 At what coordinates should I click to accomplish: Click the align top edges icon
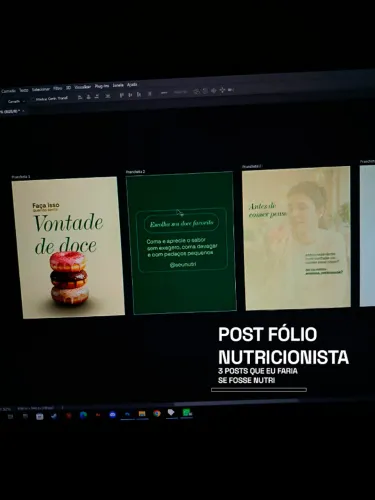coord(122,95)
